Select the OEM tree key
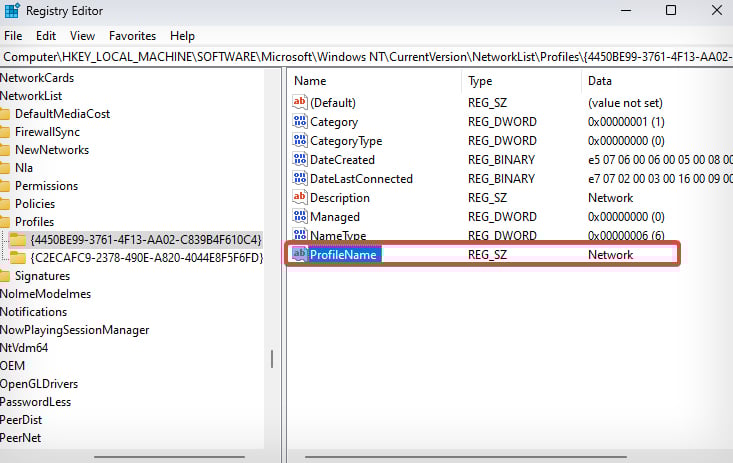The width and height of the screenshot is (733, 463). point(12,366)
